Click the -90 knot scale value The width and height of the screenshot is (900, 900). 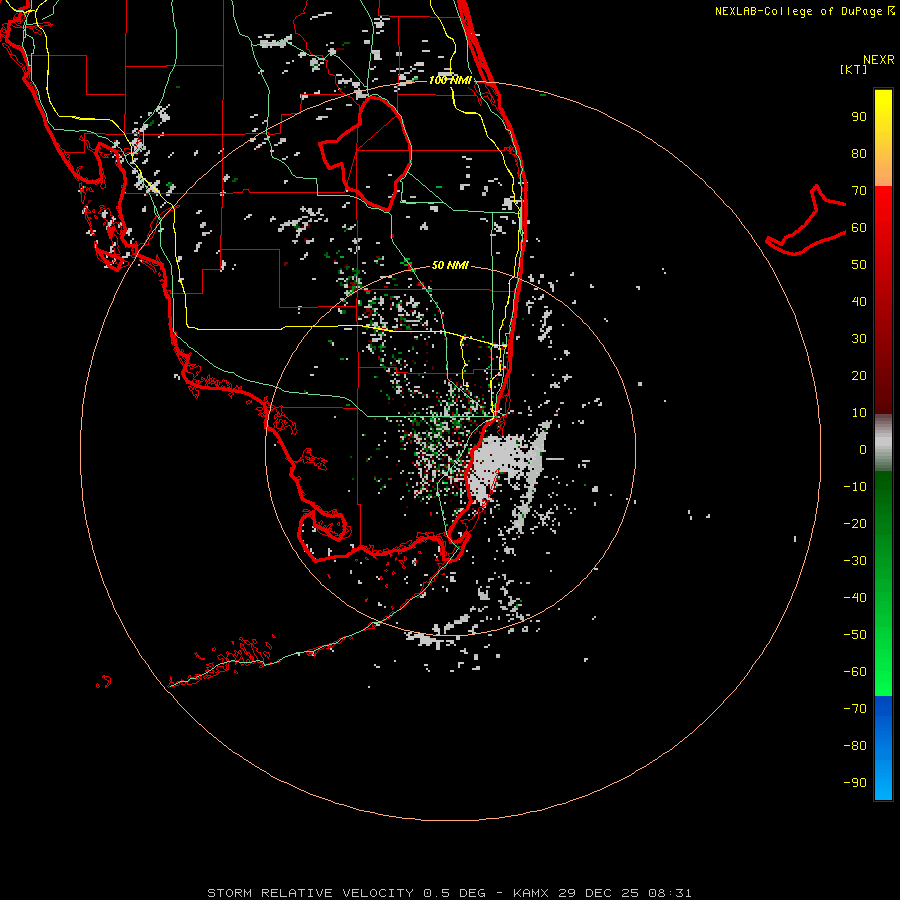[855, 783]
